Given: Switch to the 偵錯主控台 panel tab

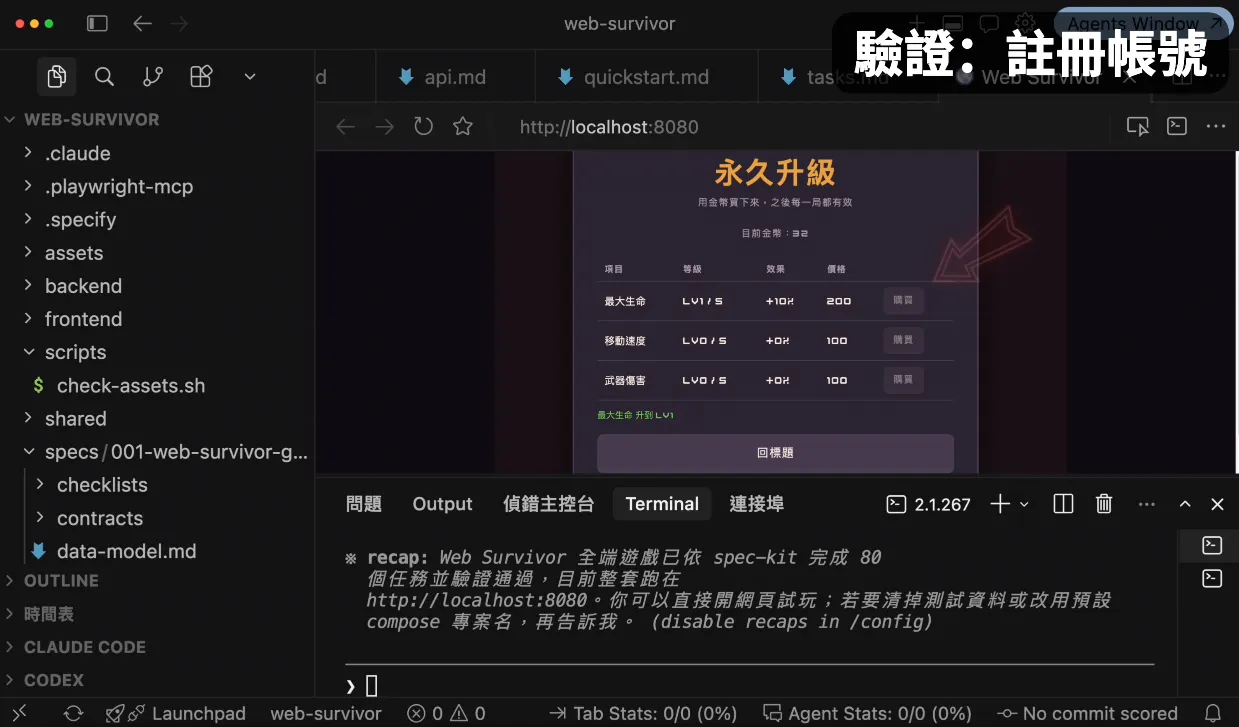Looking at the screenshot, I should coord(548,504).
